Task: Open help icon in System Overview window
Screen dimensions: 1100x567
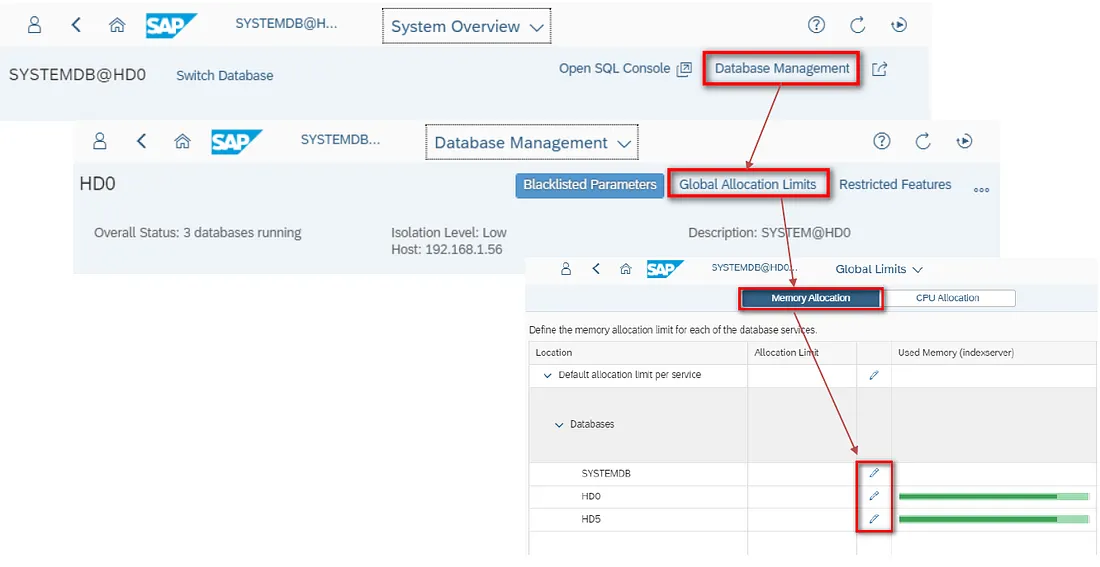Action: pos(816,25)
